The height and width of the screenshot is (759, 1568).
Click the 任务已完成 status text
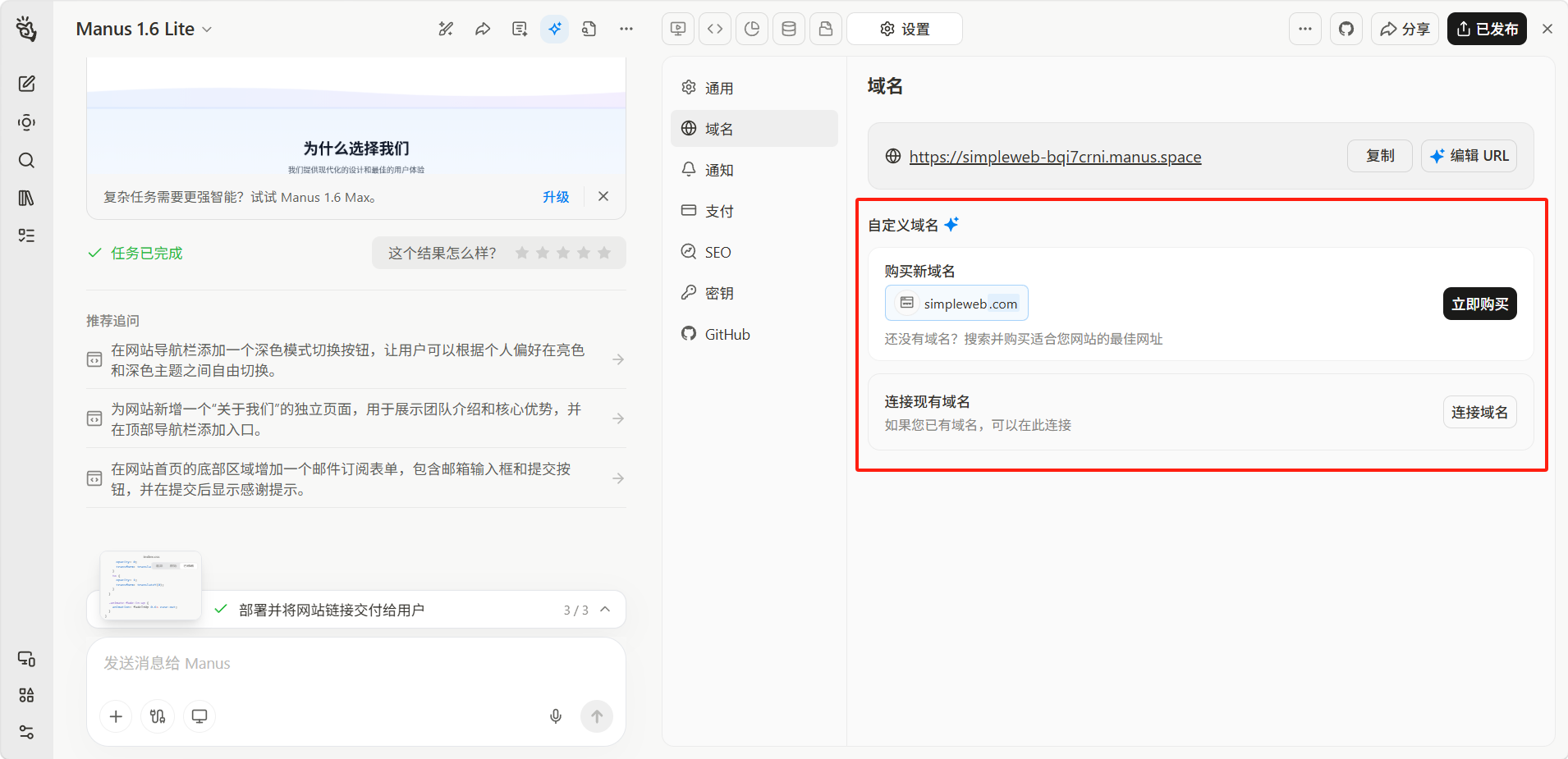pos(147,253)
